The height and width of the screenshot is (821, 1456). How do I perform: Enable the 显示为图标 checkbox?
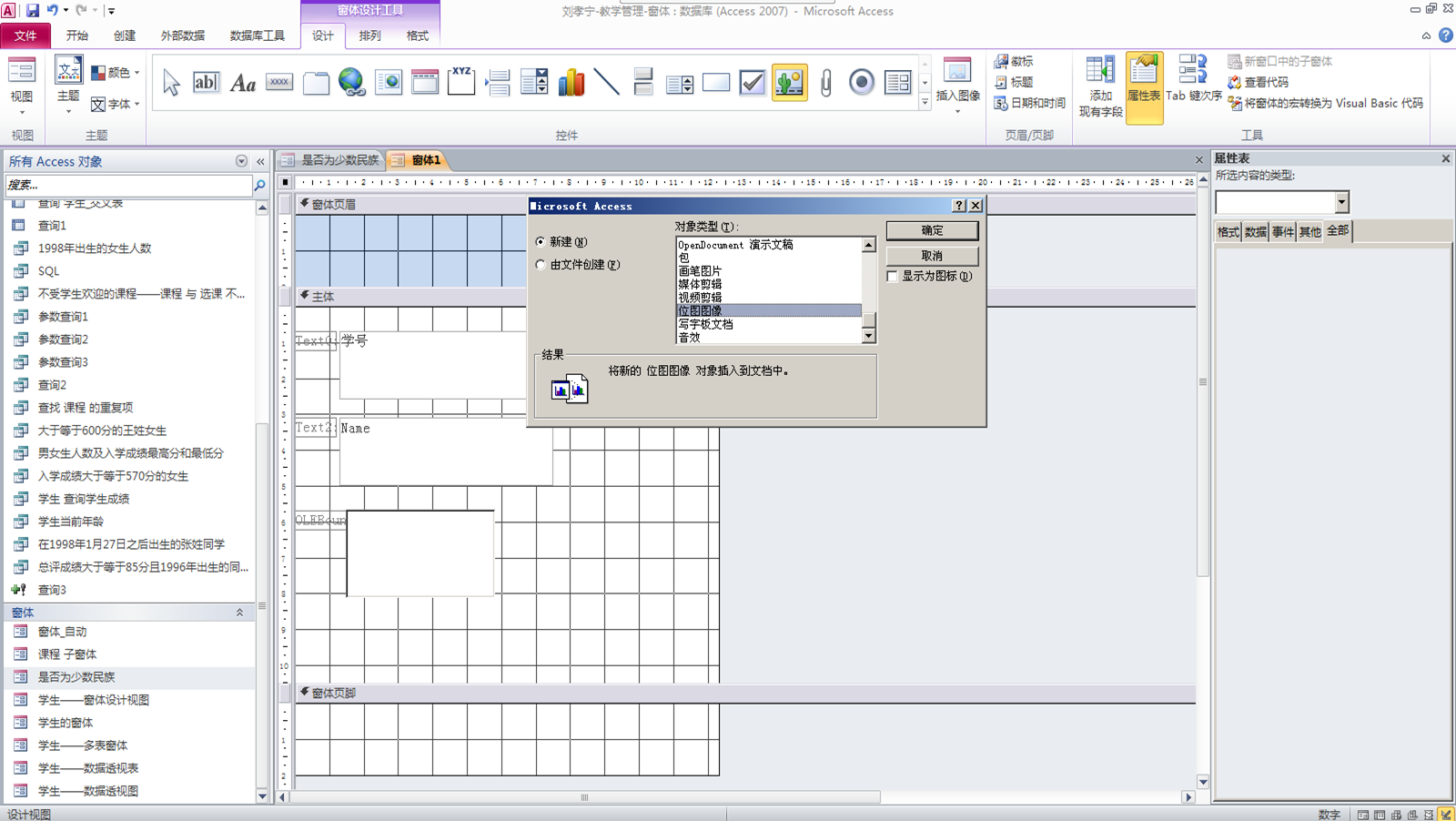[x=893, y=277]
